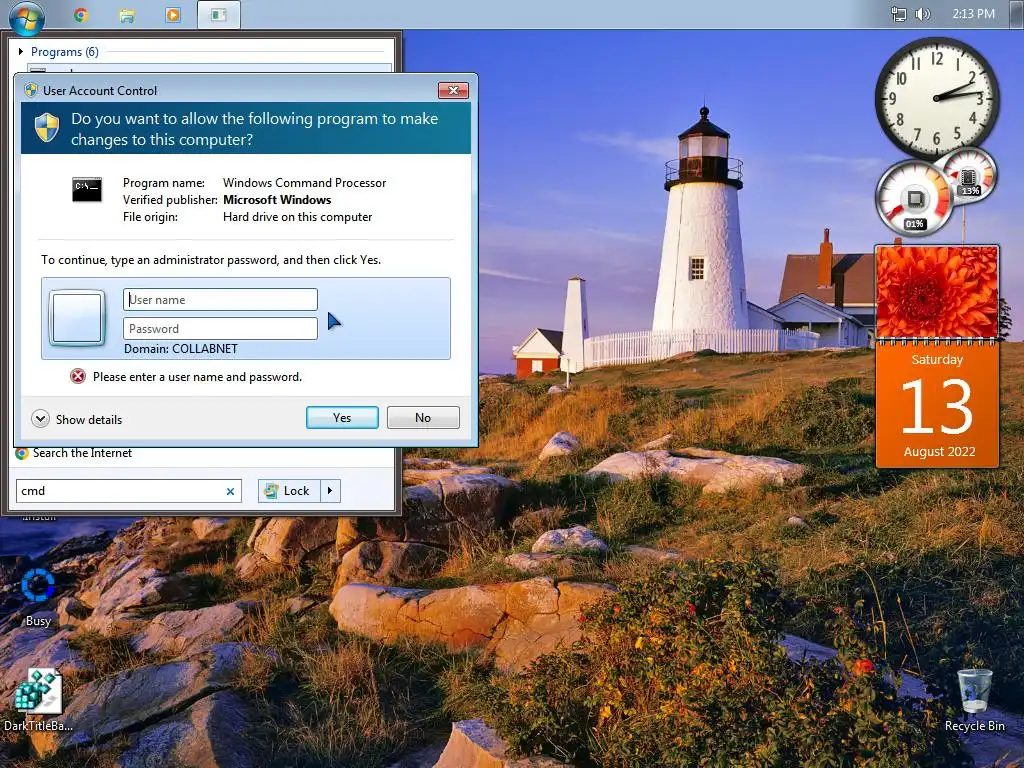Click the Chrome icon beside Search the Internet
Viewport: 1024px width, 768px height.
pos(22,453)
